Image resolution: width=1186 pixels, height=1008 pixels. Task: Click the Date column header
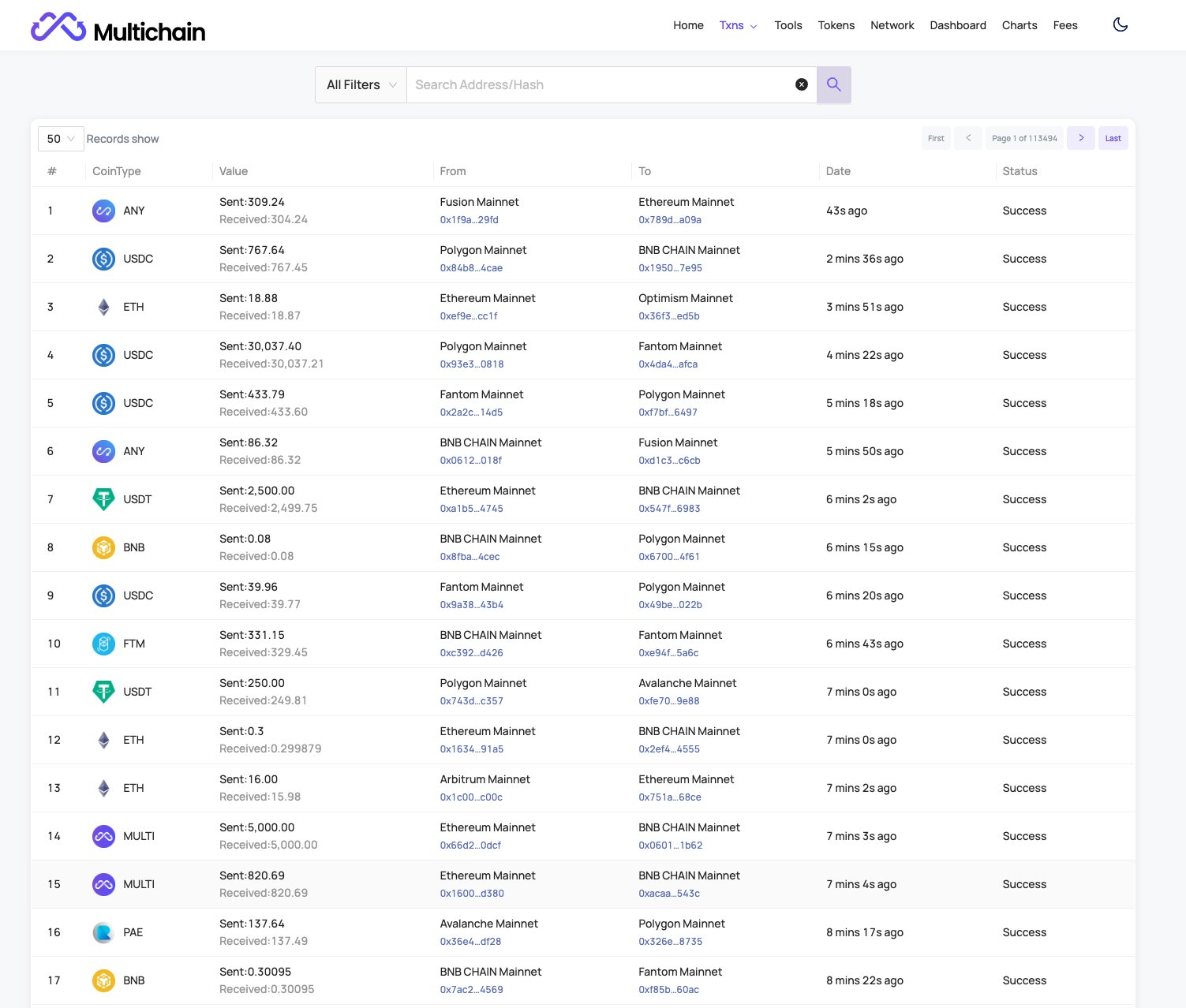pyautogui.click(x=838, y=171)
